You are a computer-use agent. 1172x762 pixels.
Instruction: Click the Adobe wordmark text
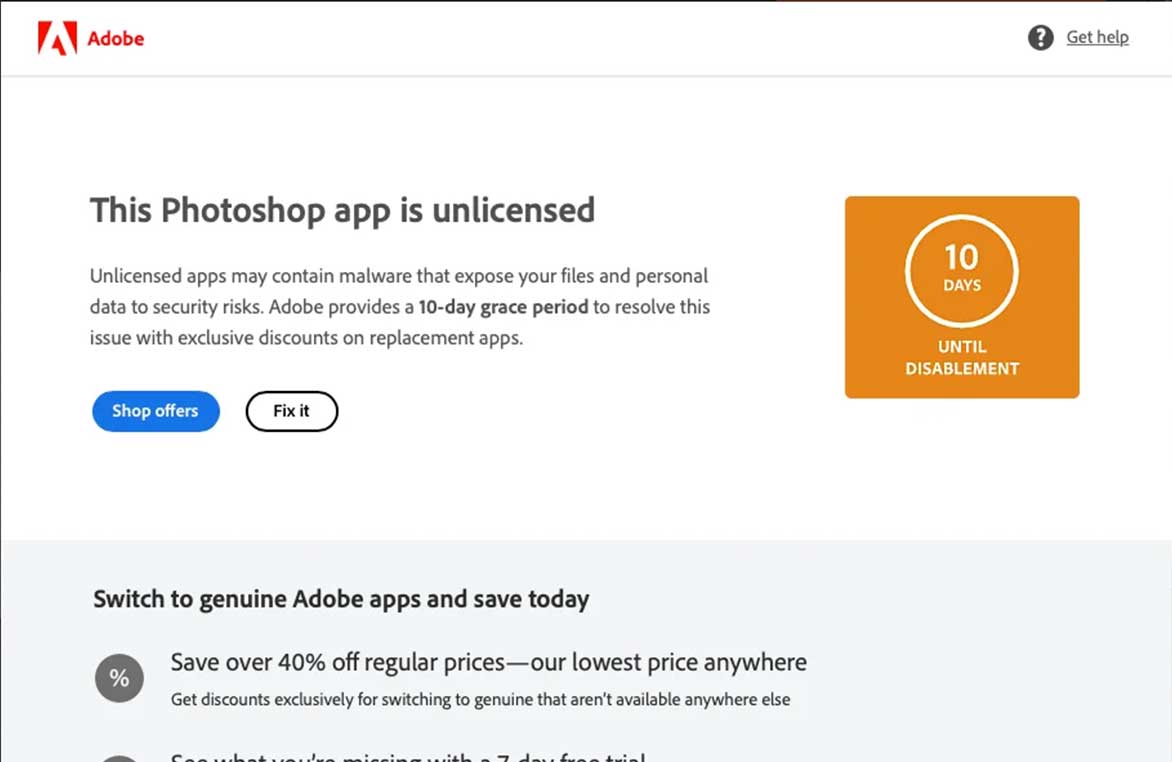pos(116,39)
